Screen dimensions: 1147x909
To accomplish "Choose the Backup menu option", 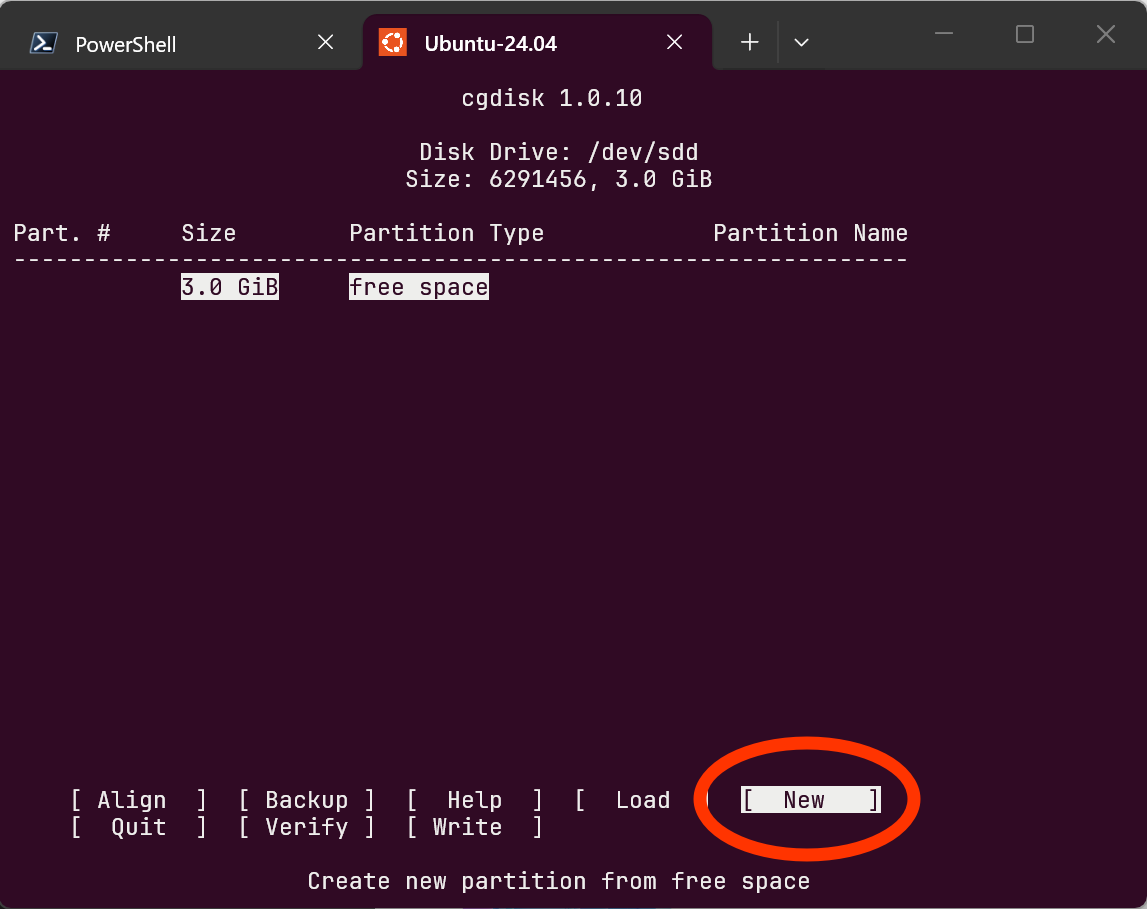I will [307, 800].
